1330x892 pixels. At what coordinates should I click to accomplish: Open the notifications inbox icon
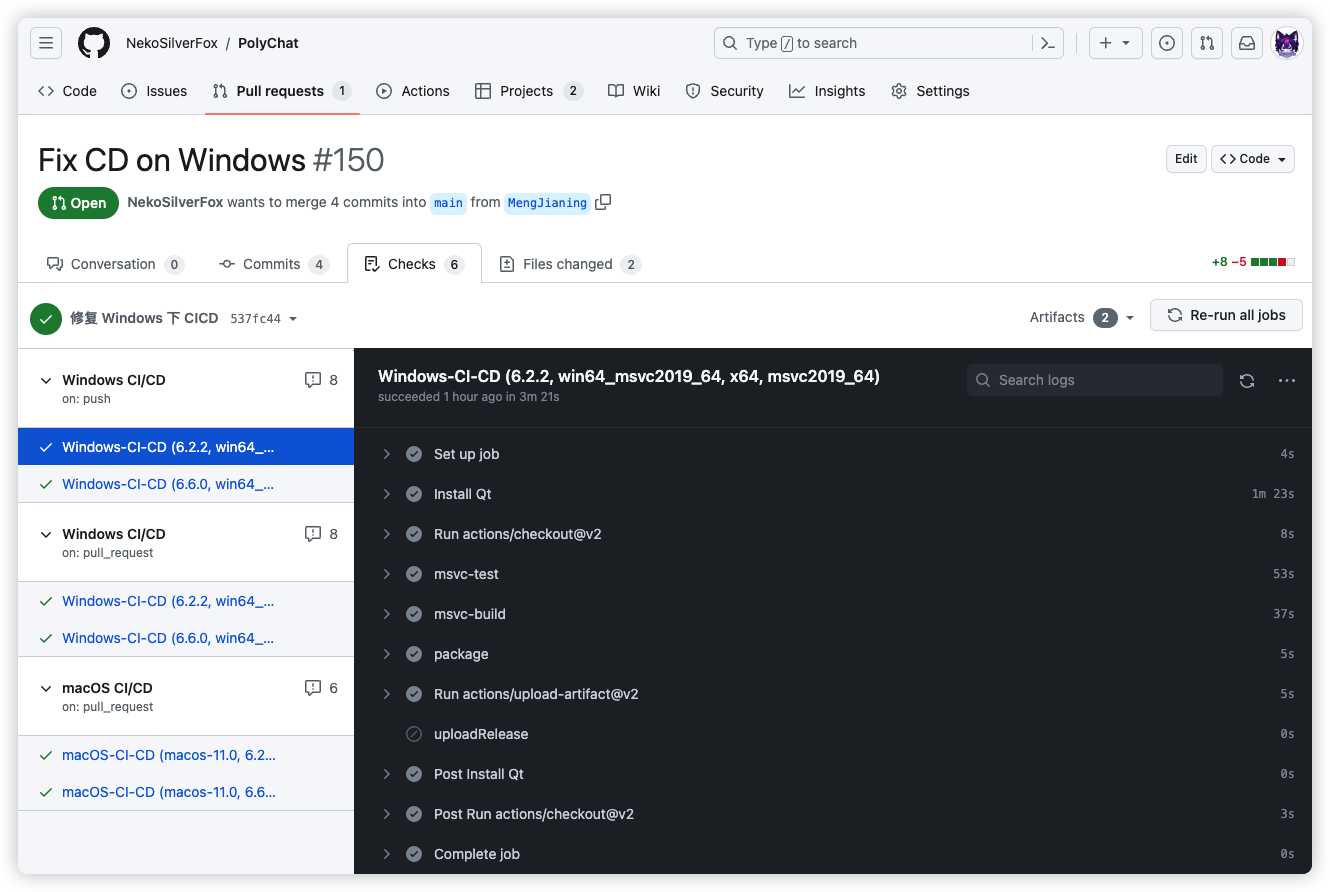pos(1247,43)
